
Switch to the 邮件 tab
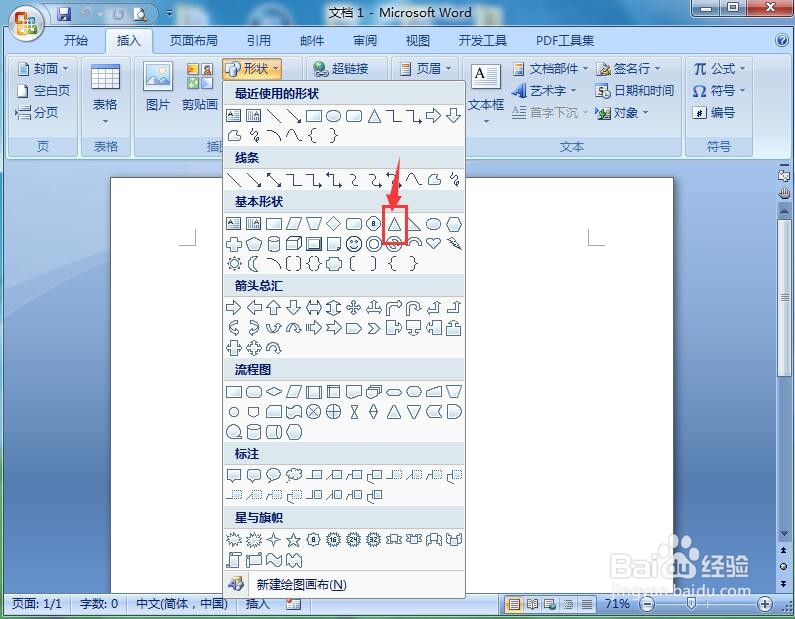coord(312,41)
